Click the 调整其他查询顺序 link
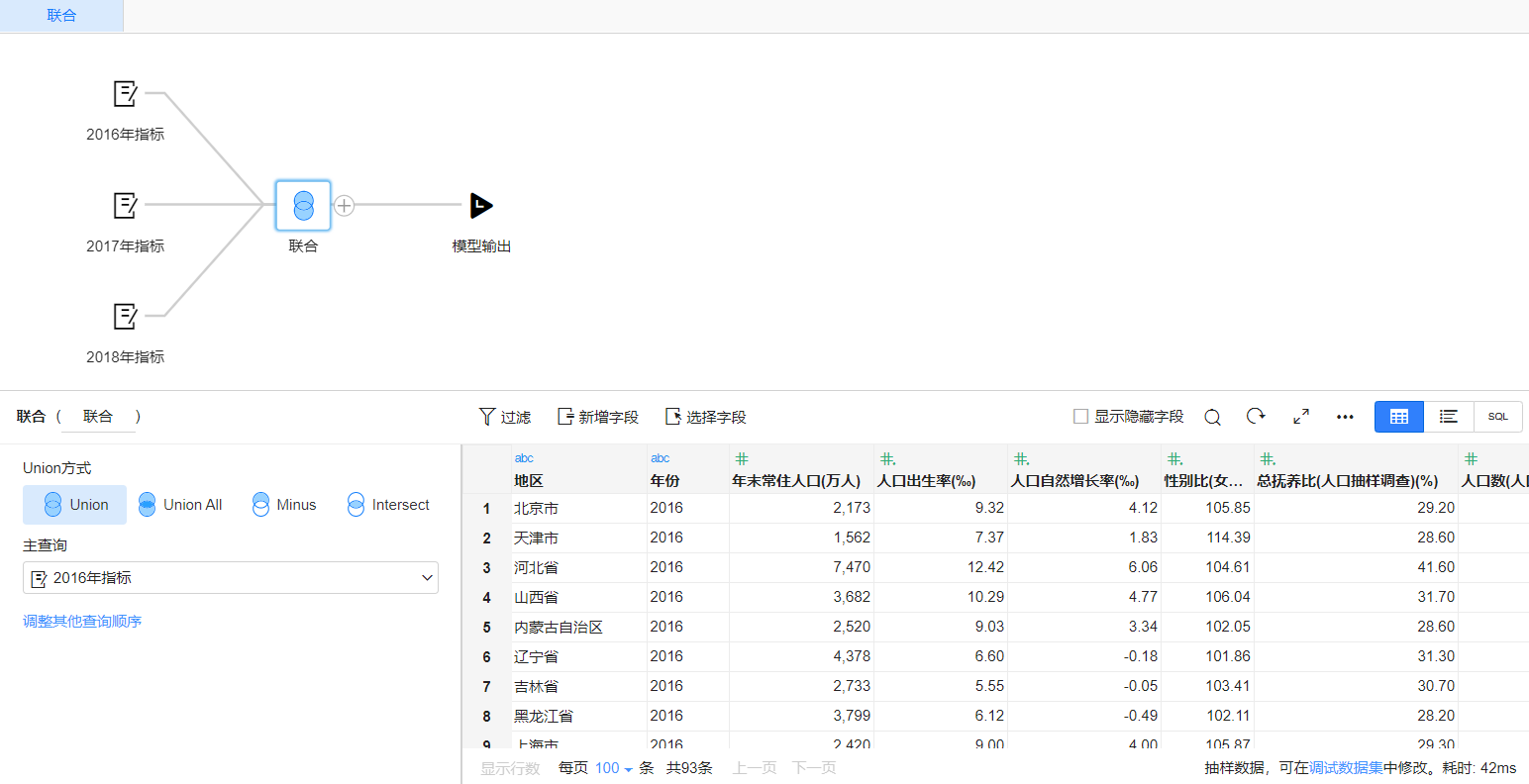This screenshot has height=784, width=1529. click(83, 621)
